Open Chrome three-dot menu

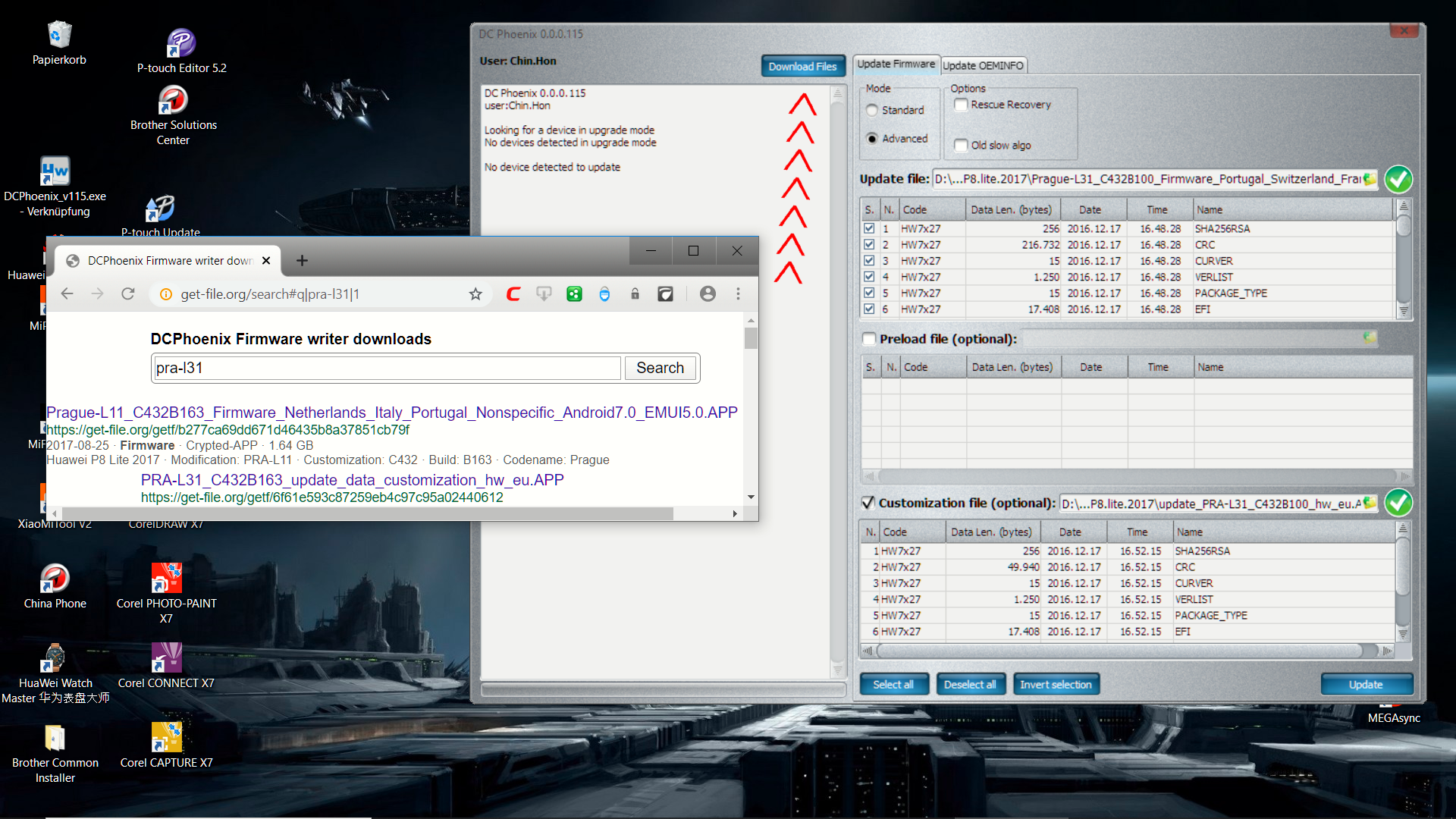coord(738,294)
